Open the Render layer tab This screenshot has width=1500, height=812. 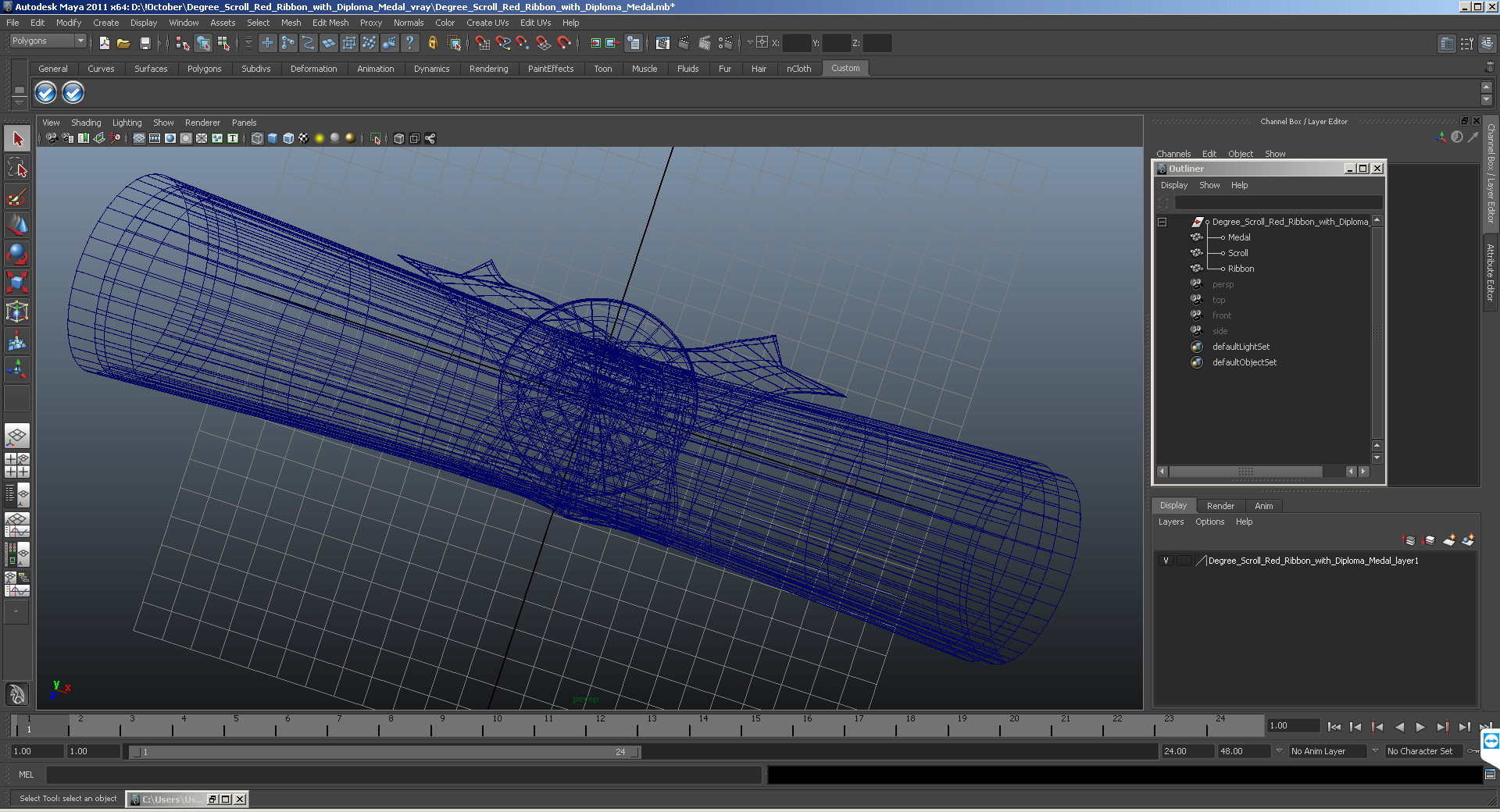click(x=1220, y=506)
